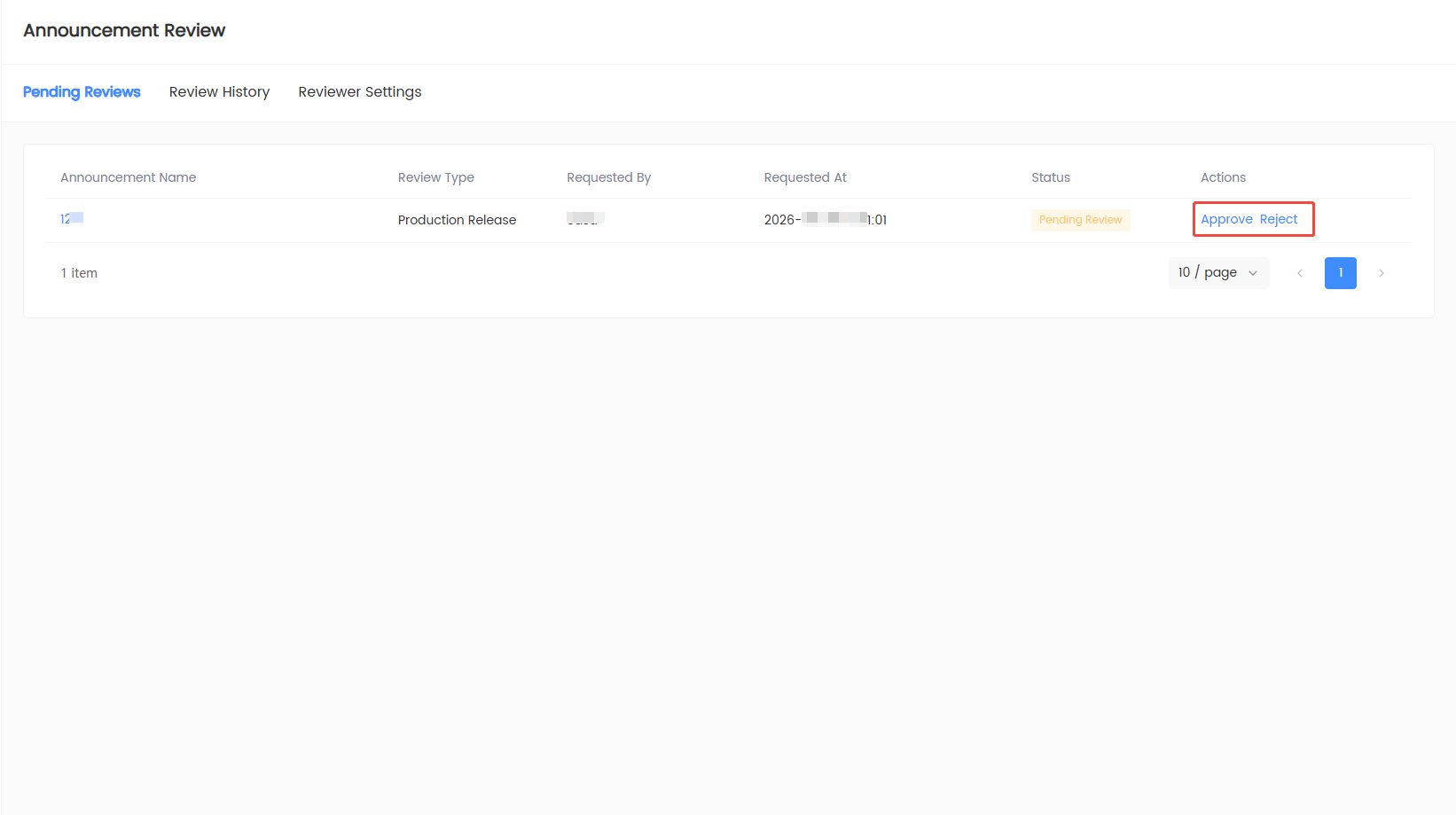Approve the Production Release announcement

point(1226,219)
